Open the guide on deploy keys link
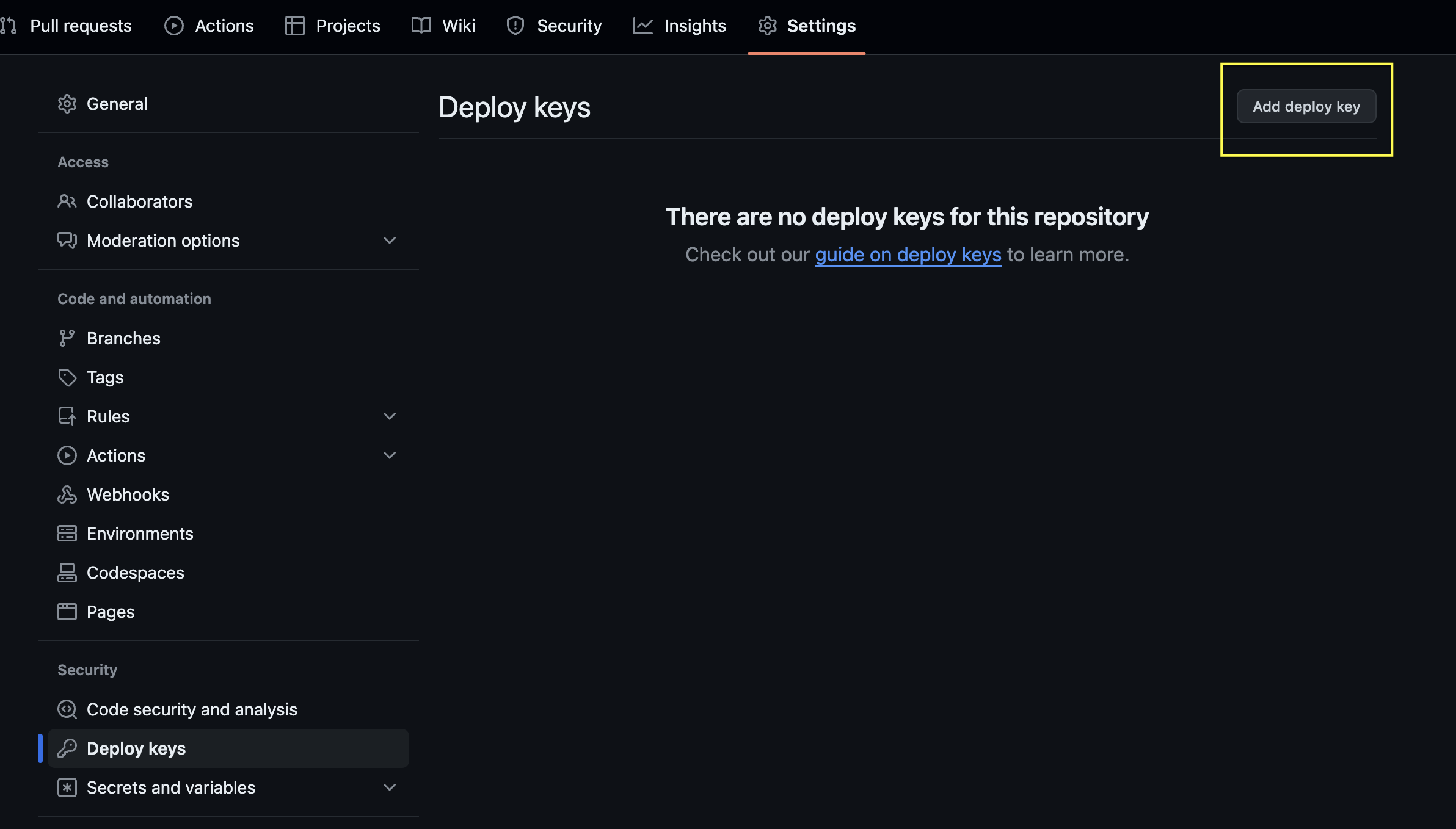 click(908, 255)
